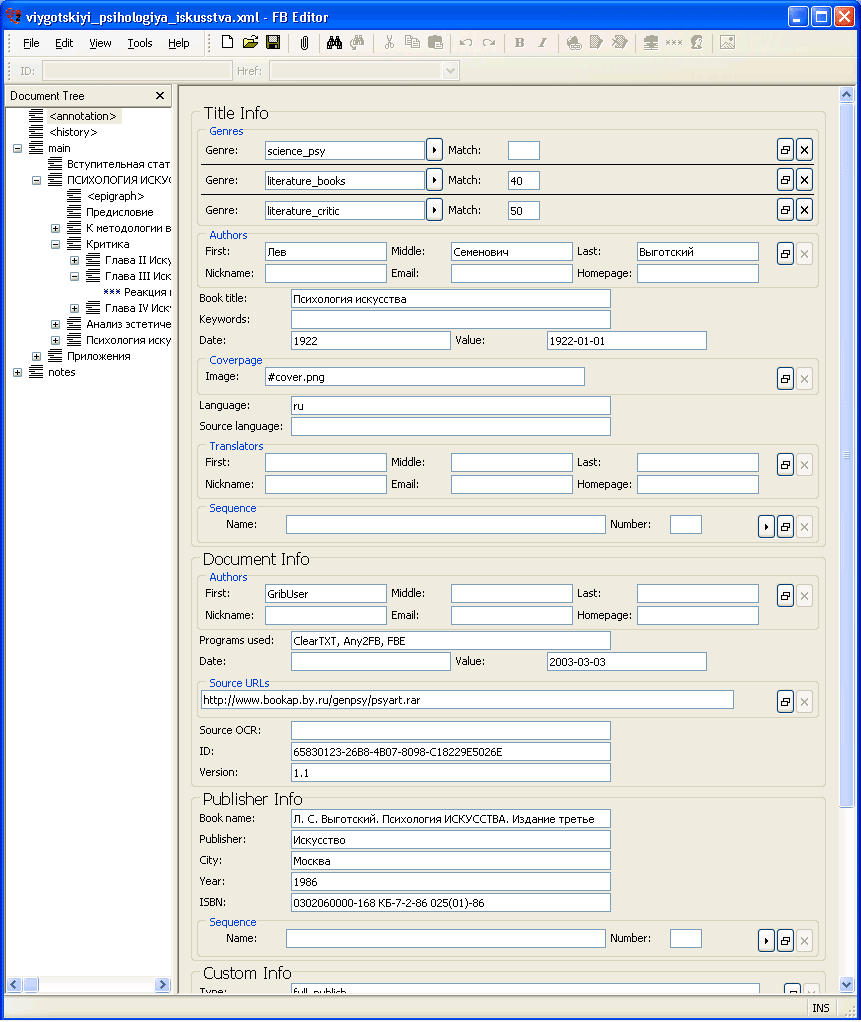Viewport: 861px width, 1022px height.
Task: Clone the literature_critic genre row
Action: [x=785, y=210]
